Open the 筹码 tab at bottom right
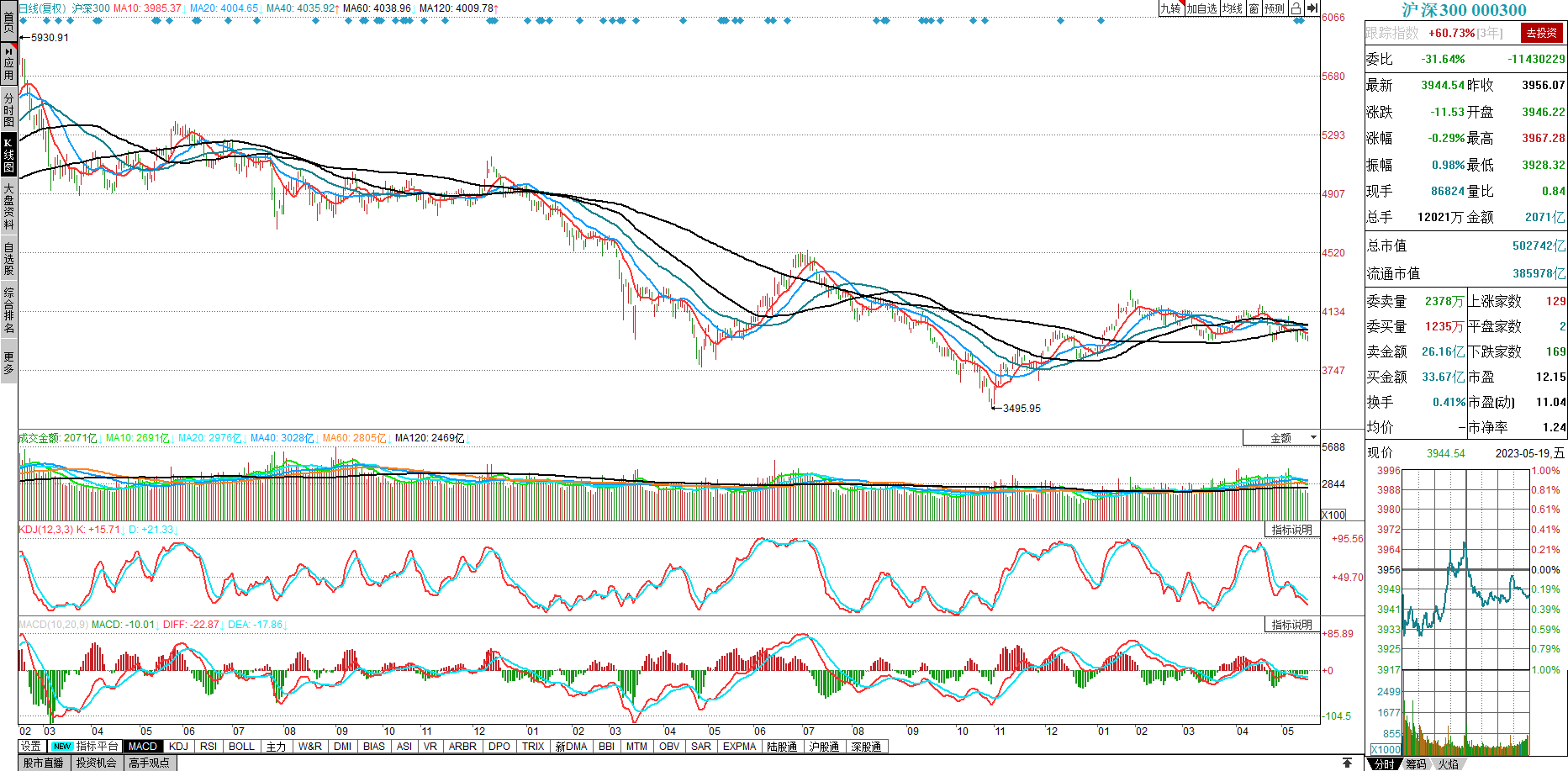Viewport: 1568px width, 771px height. click(x=1416, y=764)
